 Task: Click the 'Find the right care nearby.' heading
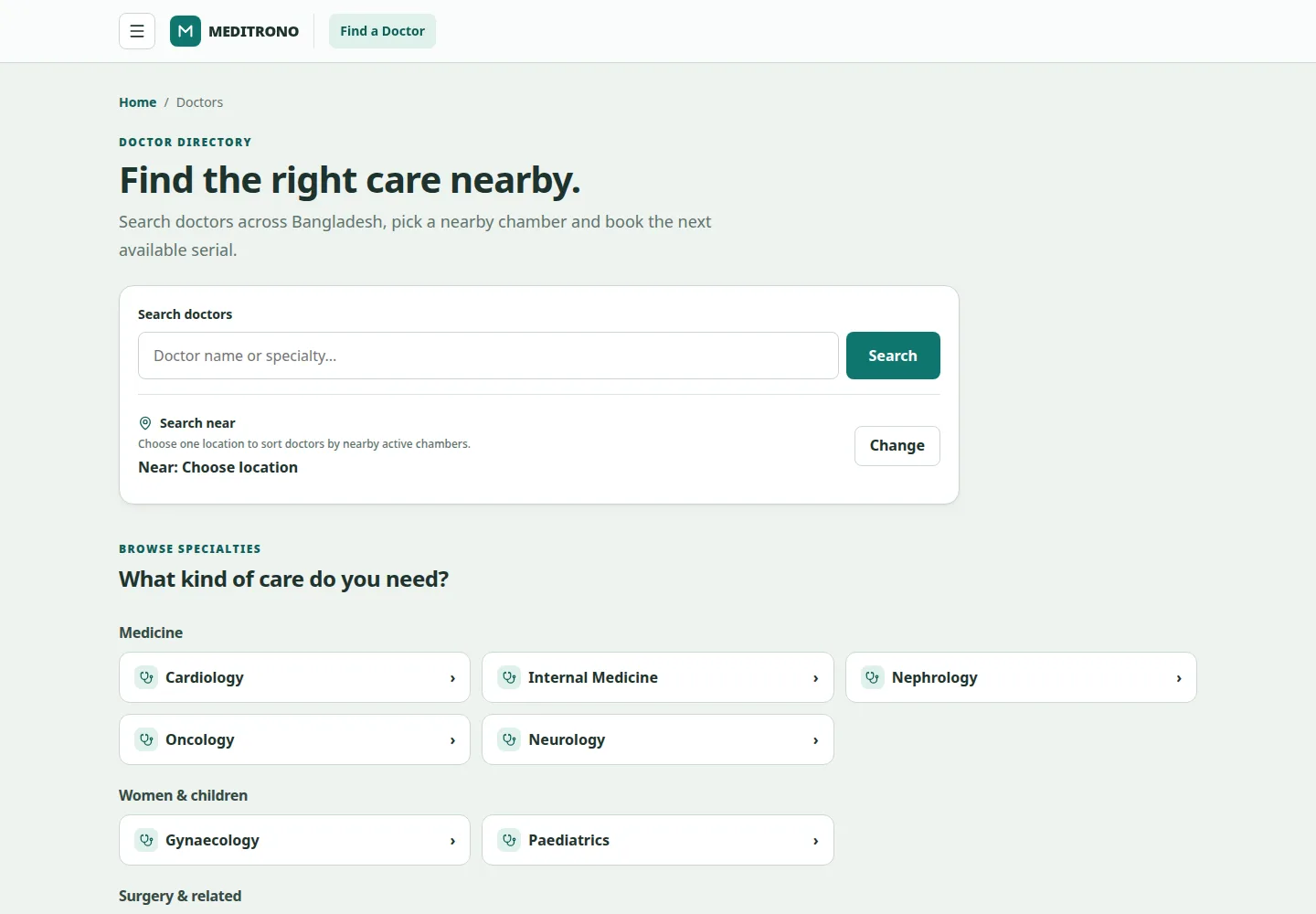coord(350,180)
